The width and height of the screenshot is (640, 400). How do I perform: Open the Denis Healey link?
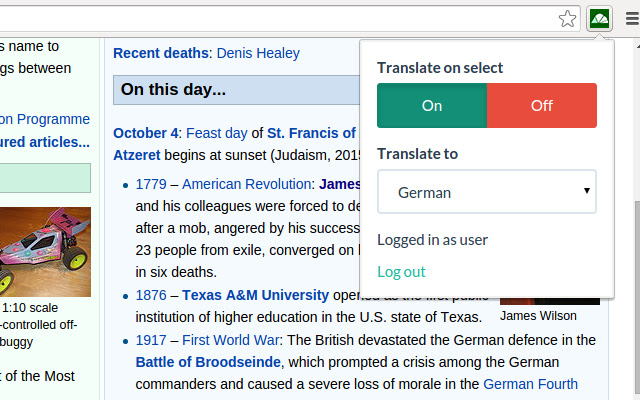click(258, 53)
